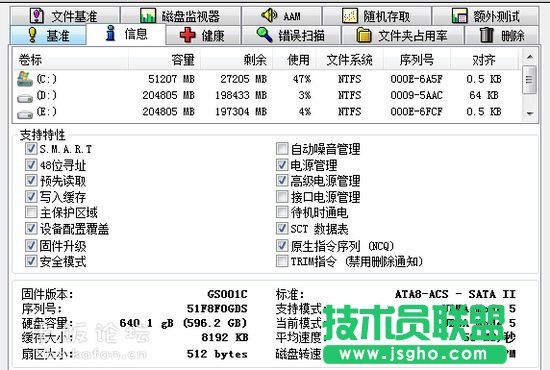The width and height of the screenshot is (550, 370).
Task: Sort by the 卷标 column header
Action: click(x=71, y=60)
